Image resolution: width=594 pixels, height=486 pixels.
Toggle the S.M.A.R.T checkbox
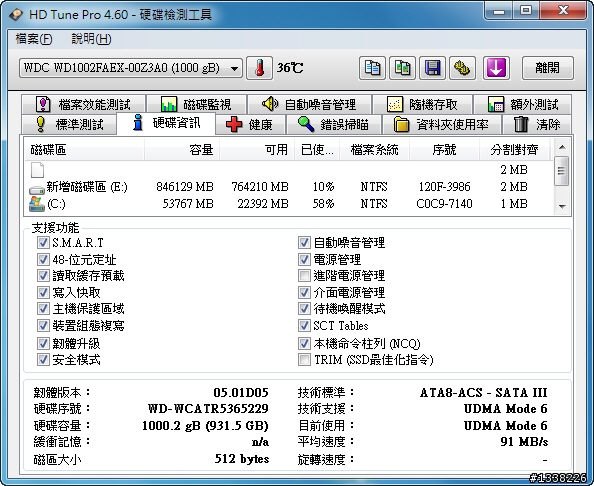click(x=43, y=242)
